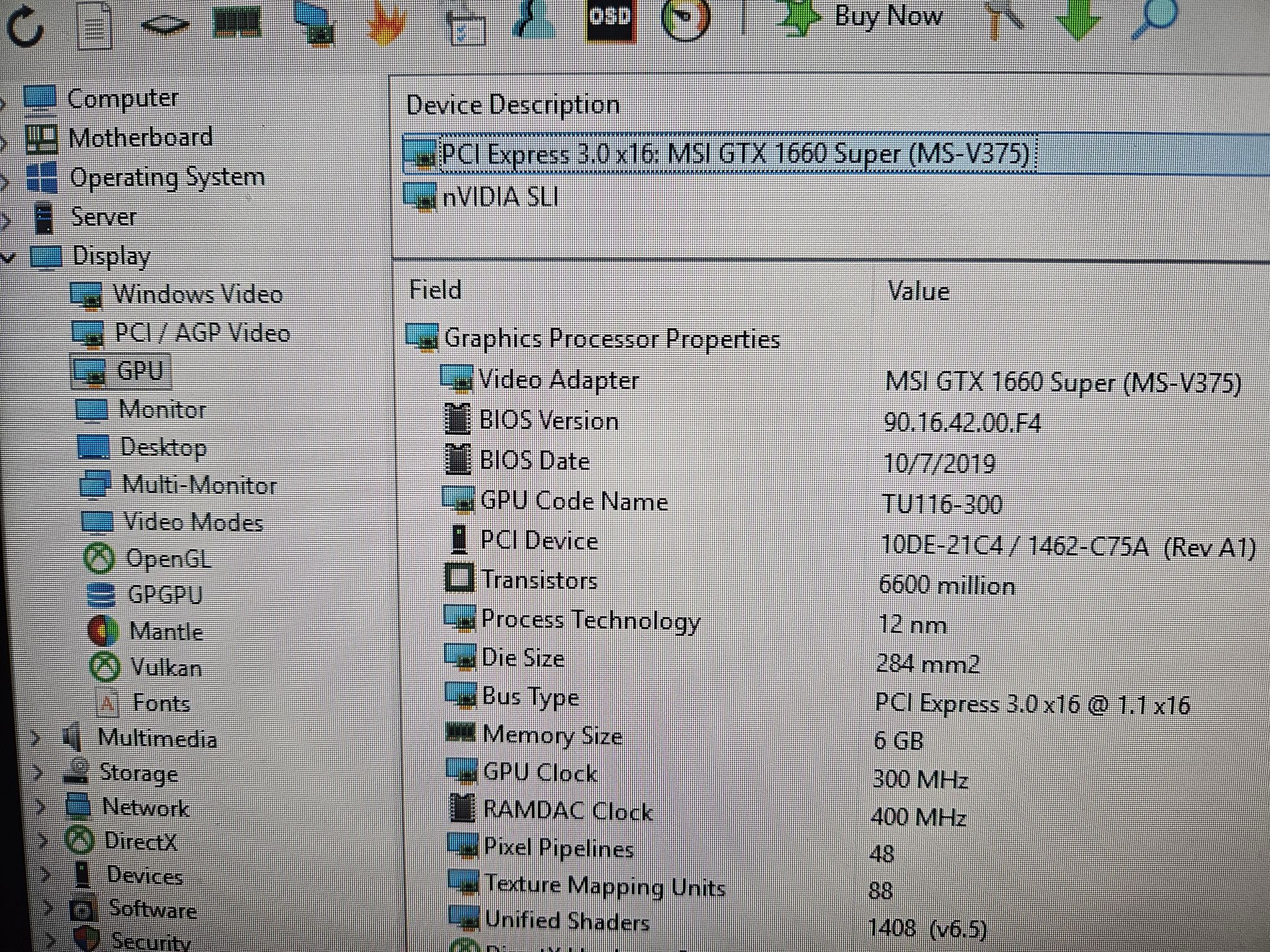This screenshot has width=1270, height=952.
Task: Select PCI / AGP Video entry
Action: [x=203, y=333]
